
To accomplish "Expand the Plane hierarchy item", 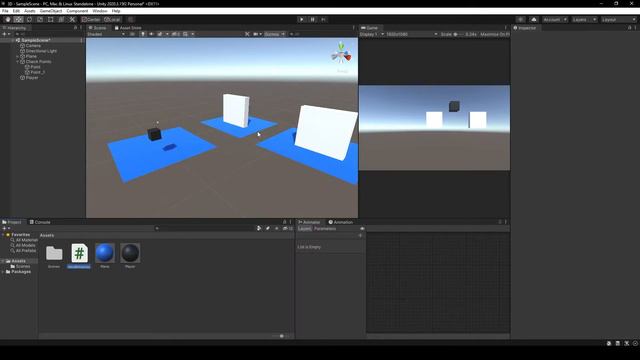I will click(x=18, y=56).
